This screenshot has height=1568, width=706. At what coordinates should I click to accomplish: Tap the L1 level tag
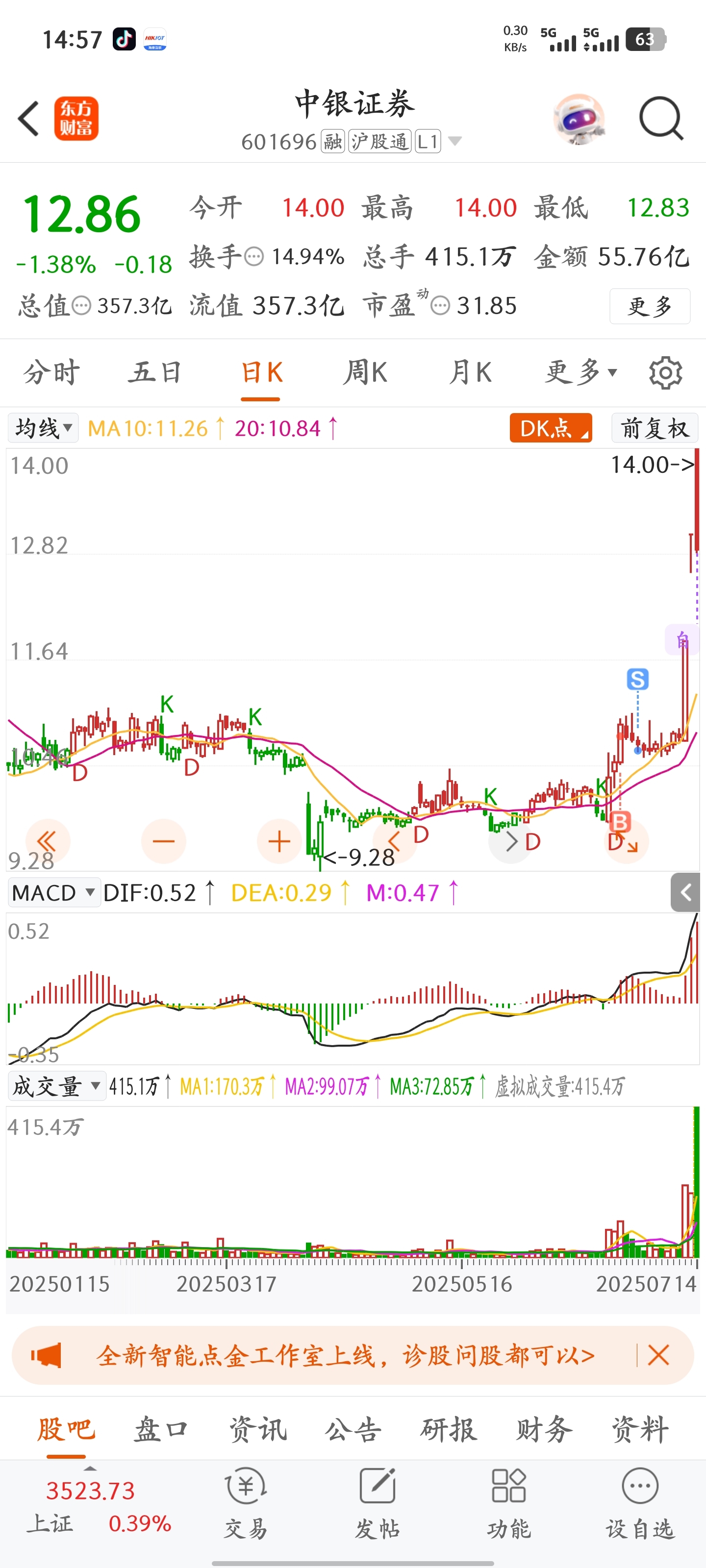point(428,141)
